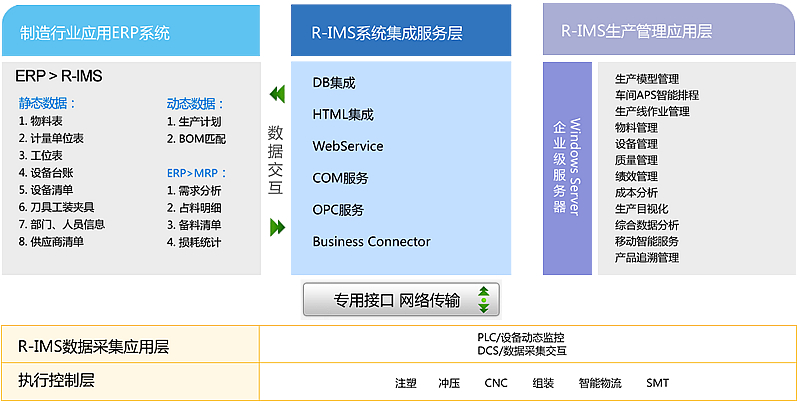Click 3. 工位表 entry
The width and height of the screenshot is (800, 409).
click(x=41, y=156)
